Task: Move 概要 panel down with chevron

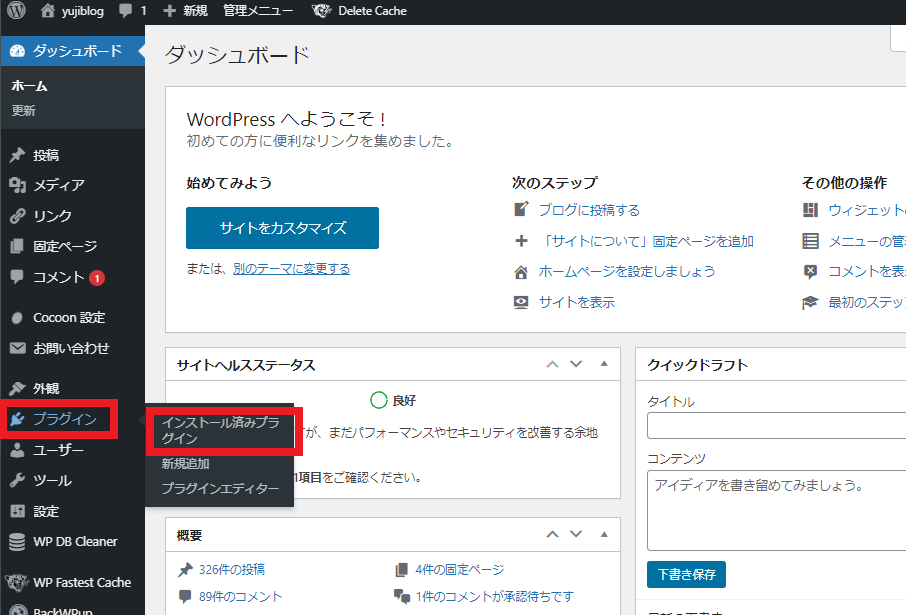Action: 576,534
